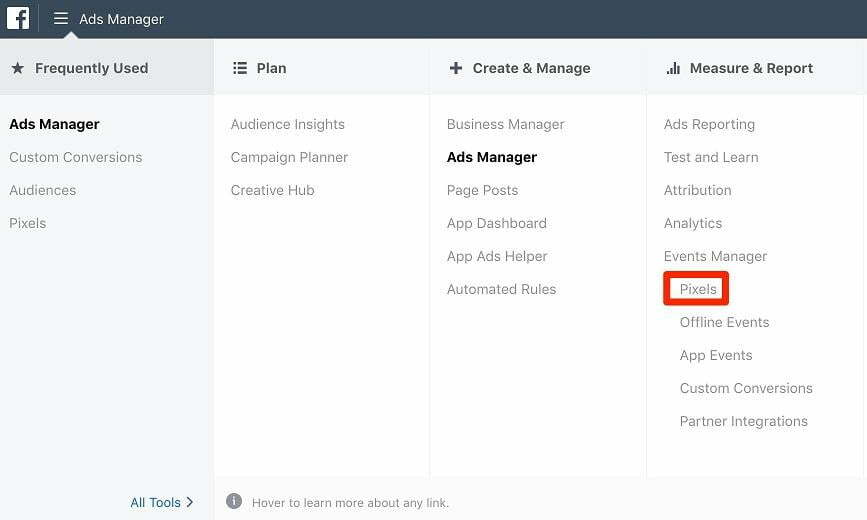
Task: Click the Plan list icon
Action: click(x=240, y=68)
